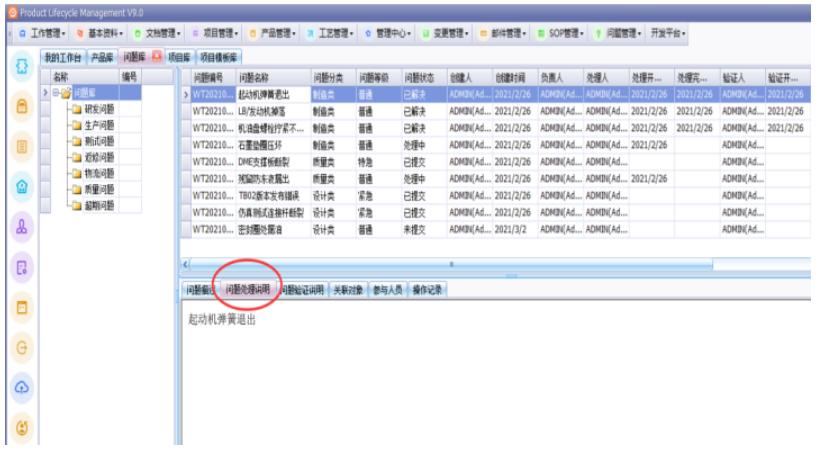Viewport: 823px width, 458px height.
Task: Open the 参与人员 detail tab
Action: 388,290
